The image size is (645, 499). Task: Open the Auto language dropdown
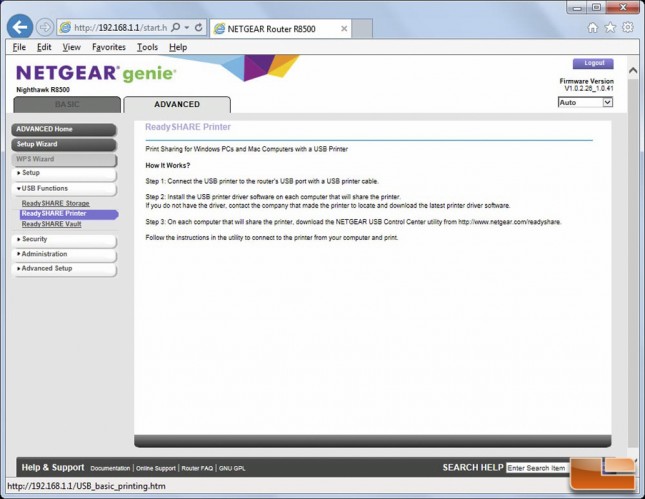pyautogui.click(x=585, y=102)
